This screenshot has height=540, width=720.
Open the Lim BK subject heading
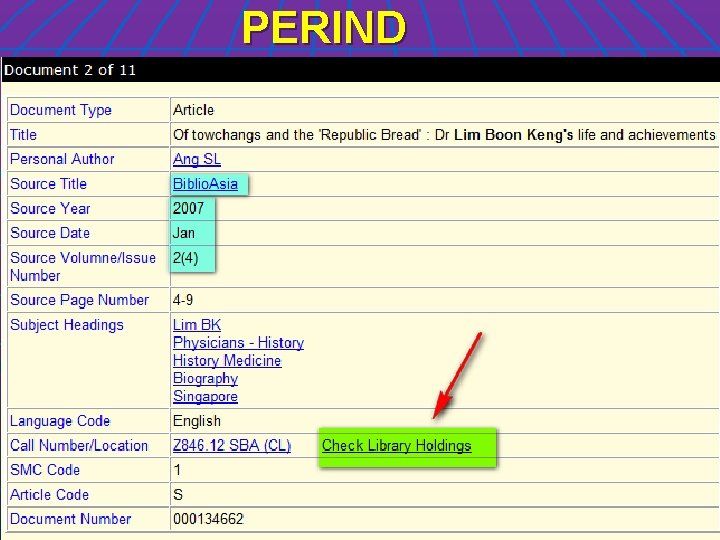tap(197, 325)
